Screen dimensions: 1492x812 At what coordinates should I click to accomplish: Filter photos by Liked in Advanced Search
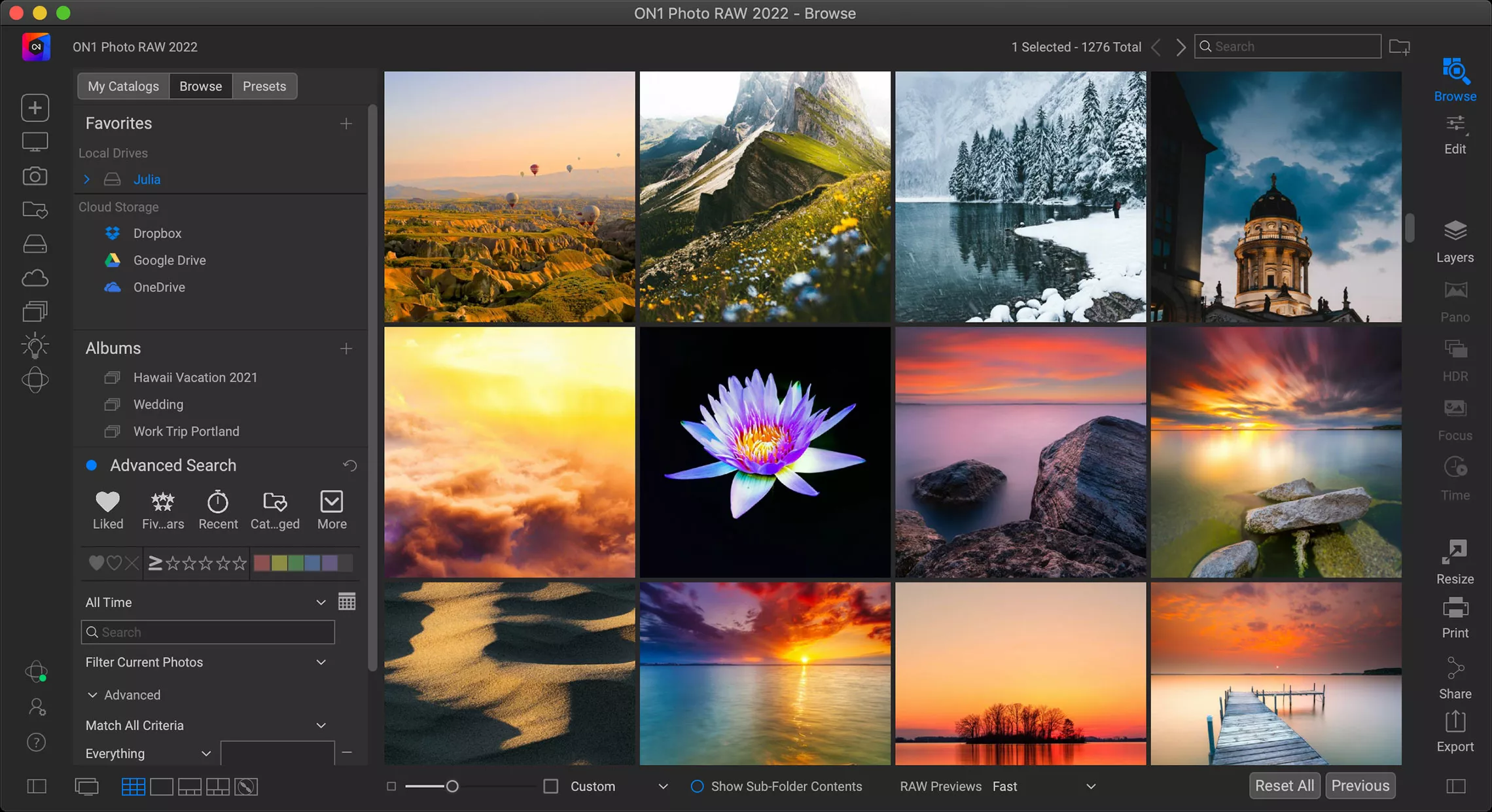pyautogui.click(x=107, y=509)
